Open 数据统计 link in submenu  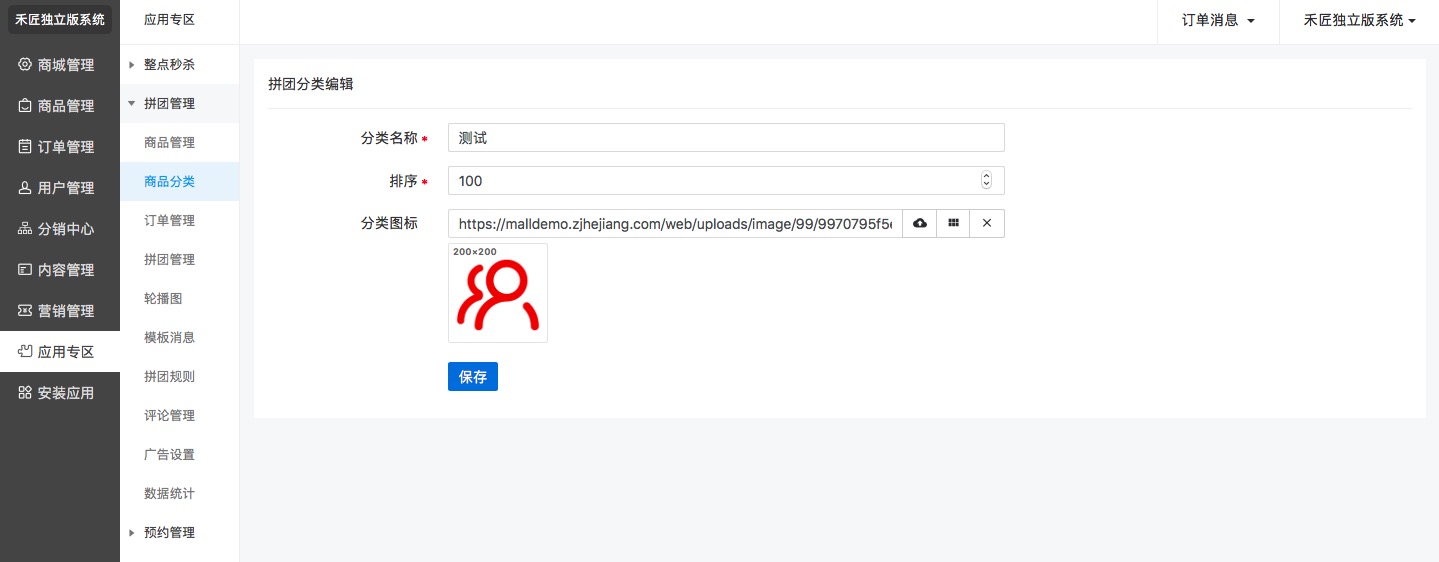pos(169,493)
